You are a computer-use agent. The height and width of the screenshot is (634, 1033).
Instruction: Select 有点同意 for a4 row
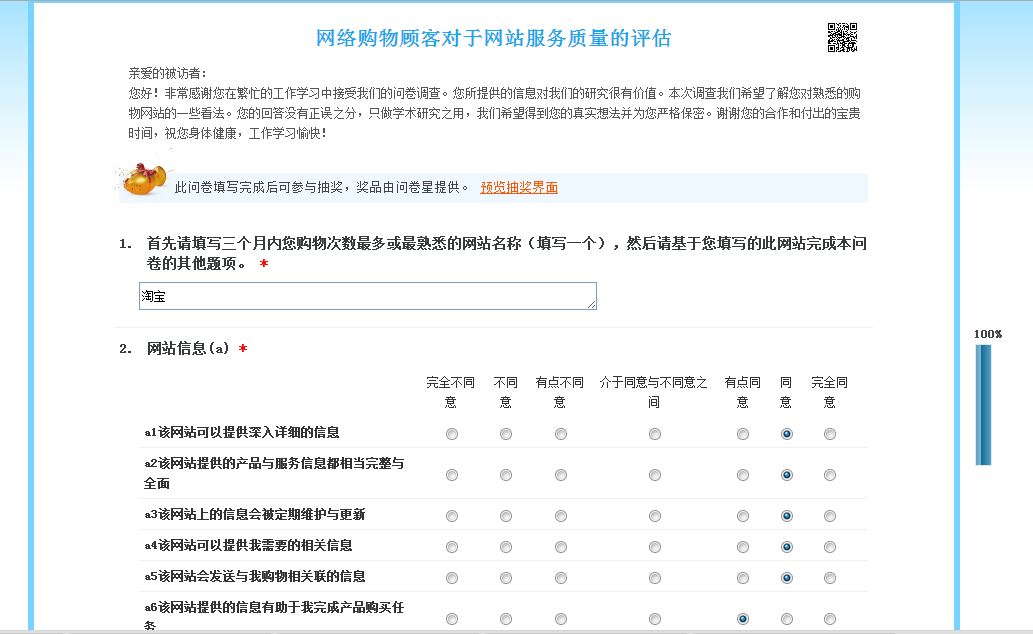(x=743, y=547)
